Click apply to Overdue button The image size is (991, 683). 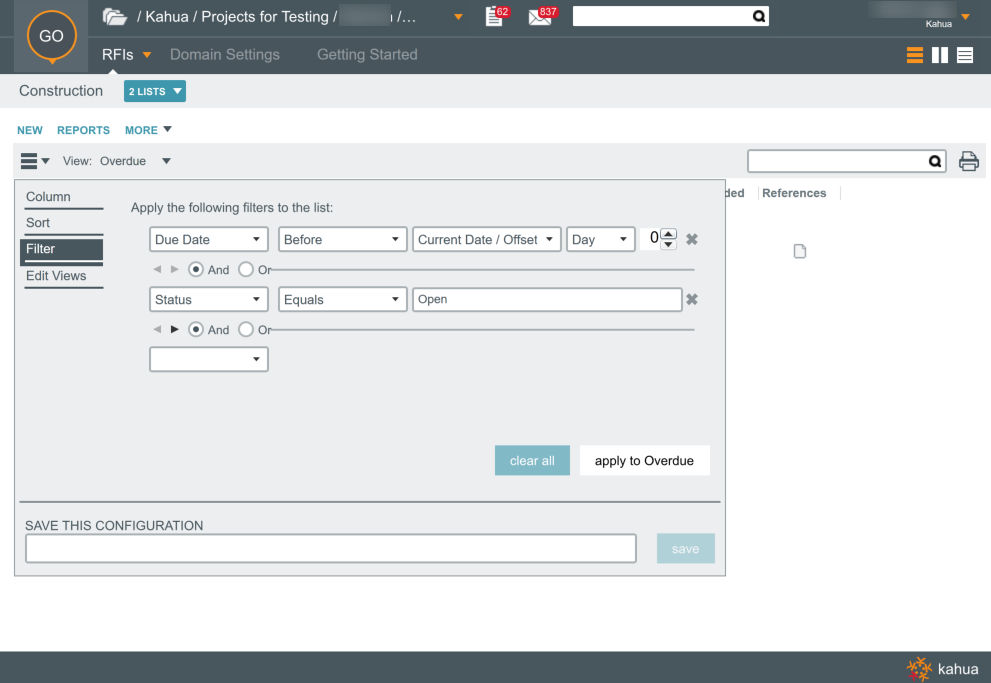click(644, 461)
